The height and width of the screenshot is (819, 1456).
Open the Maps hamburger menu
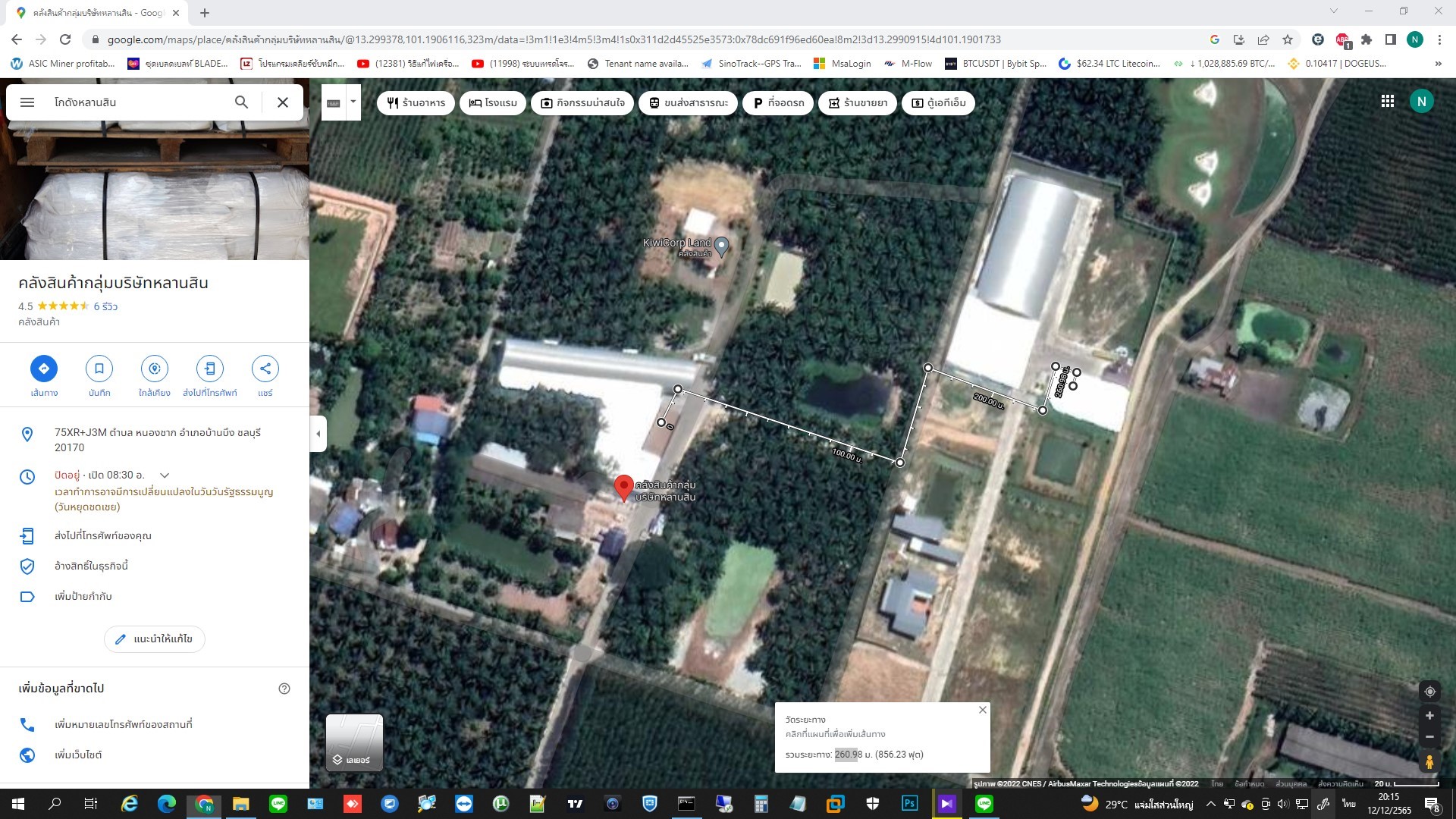coord(27,102)
